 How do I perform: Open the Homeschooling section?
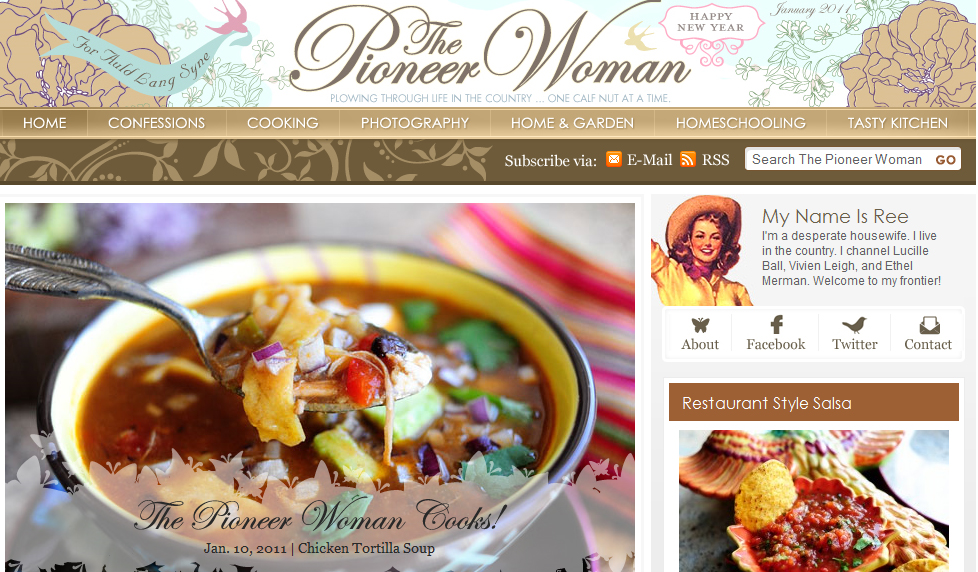pyautogui.click(x=740, y=123)
